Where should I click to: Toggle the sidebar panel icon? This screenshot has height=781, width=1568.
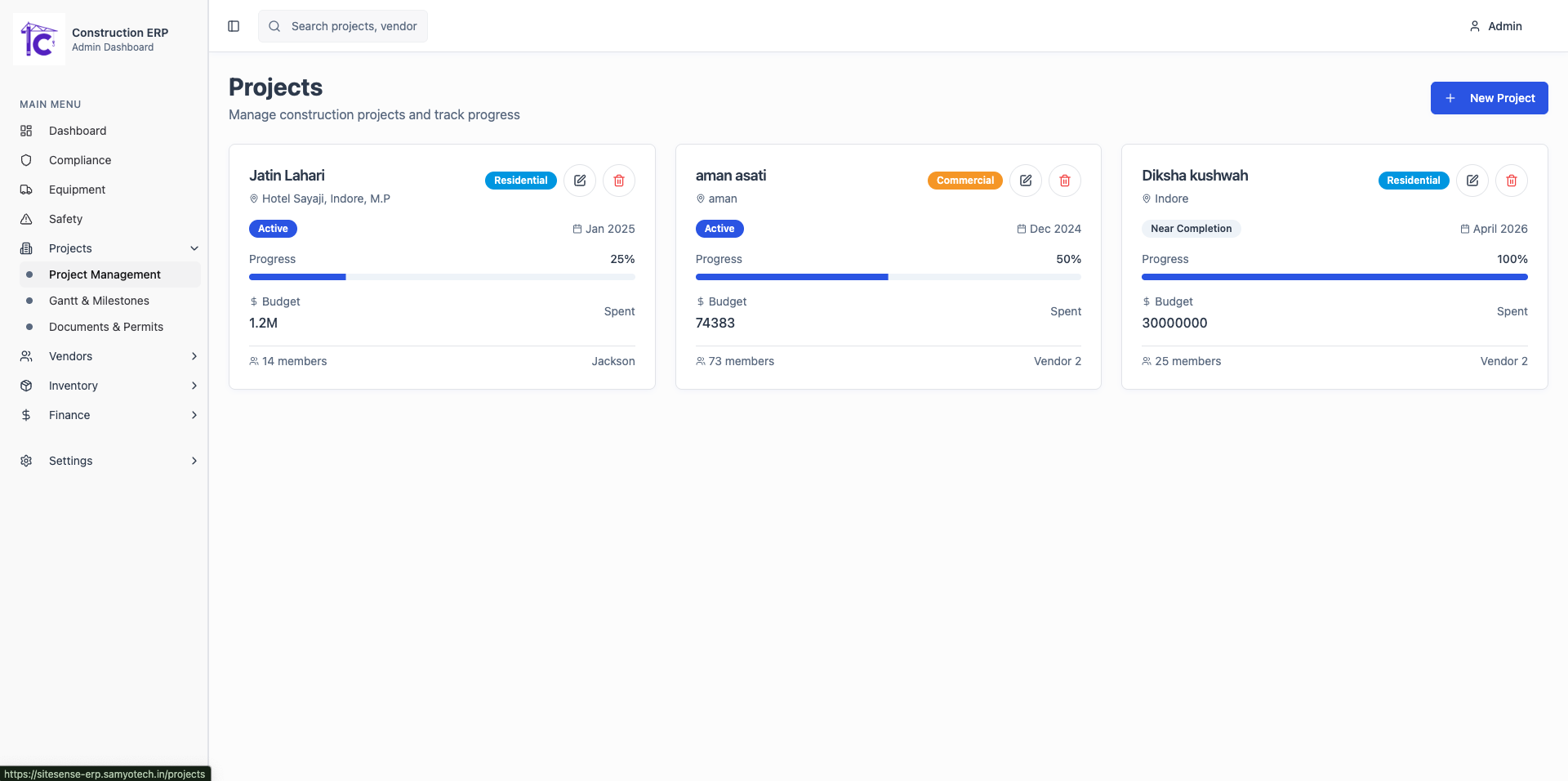pyautogui.click(x=234, y=26)
